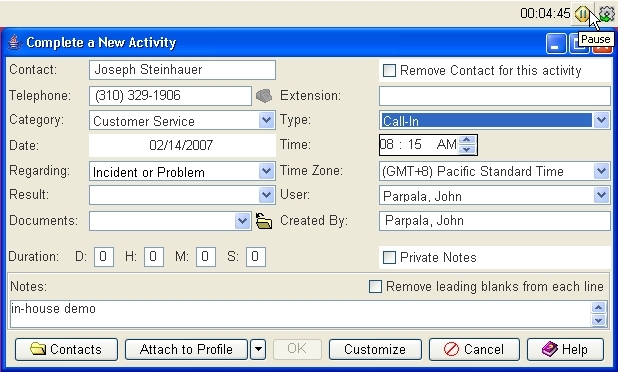Open the User dropdown
Viewport: 618px width, 372px height.
(601, 195)
